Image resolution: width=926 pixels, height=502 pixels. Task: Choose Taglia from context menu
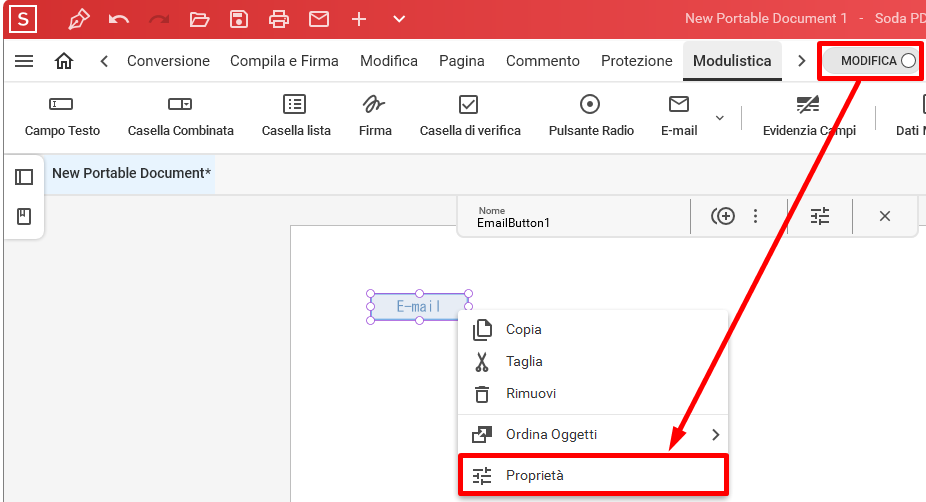(593, 361)
